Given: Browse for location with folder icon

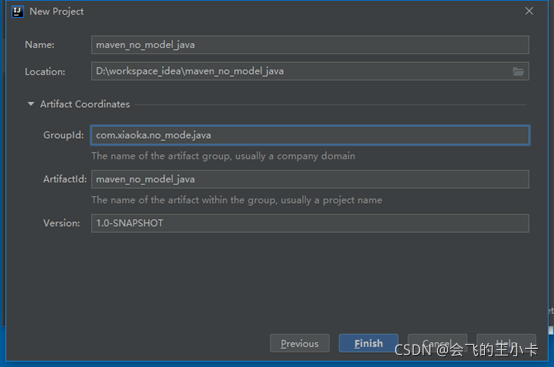Looking at the screenshot, I should point(518,72).
